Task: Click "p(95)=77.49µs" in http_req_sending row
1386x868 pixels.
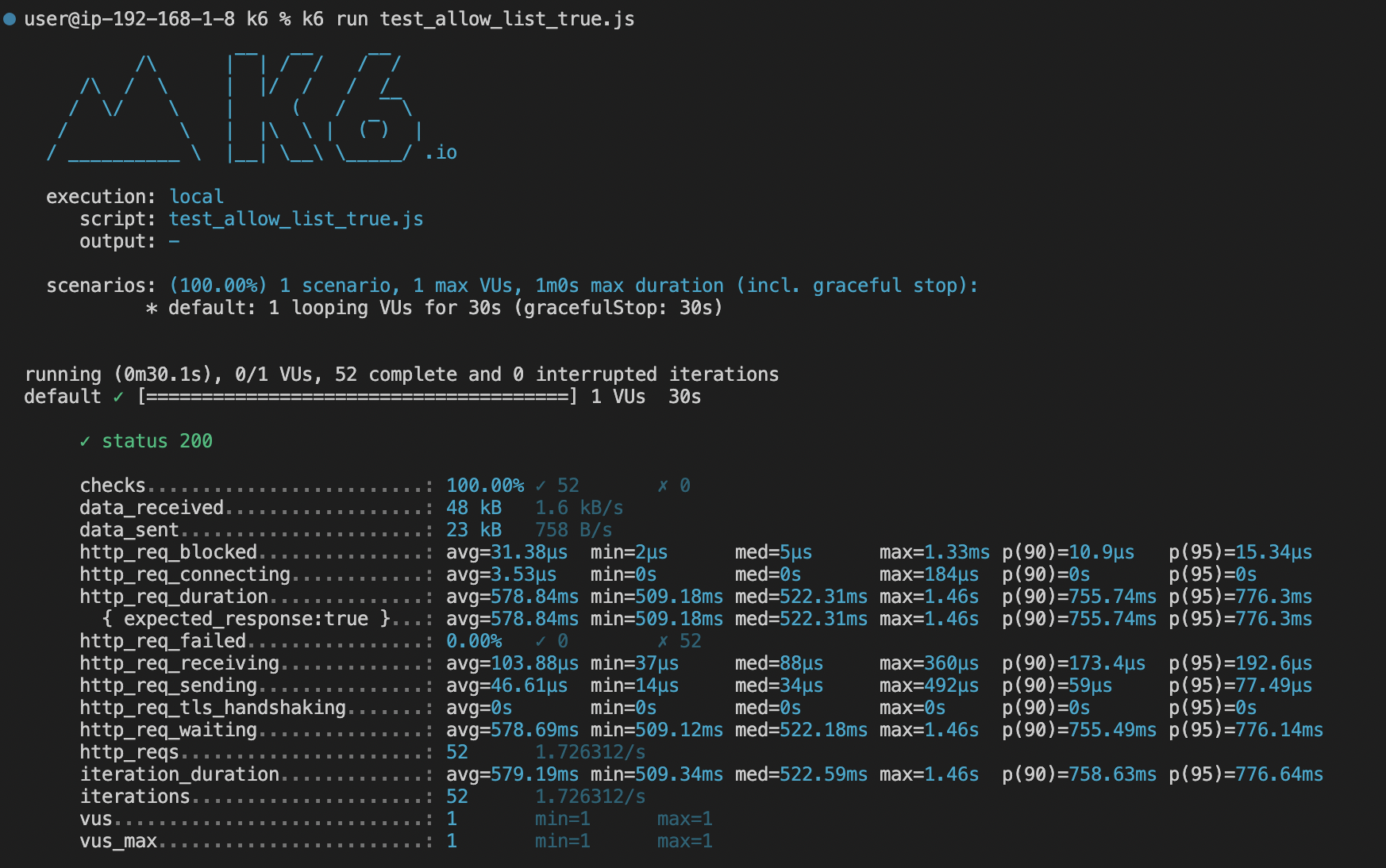Action: 1241,686
